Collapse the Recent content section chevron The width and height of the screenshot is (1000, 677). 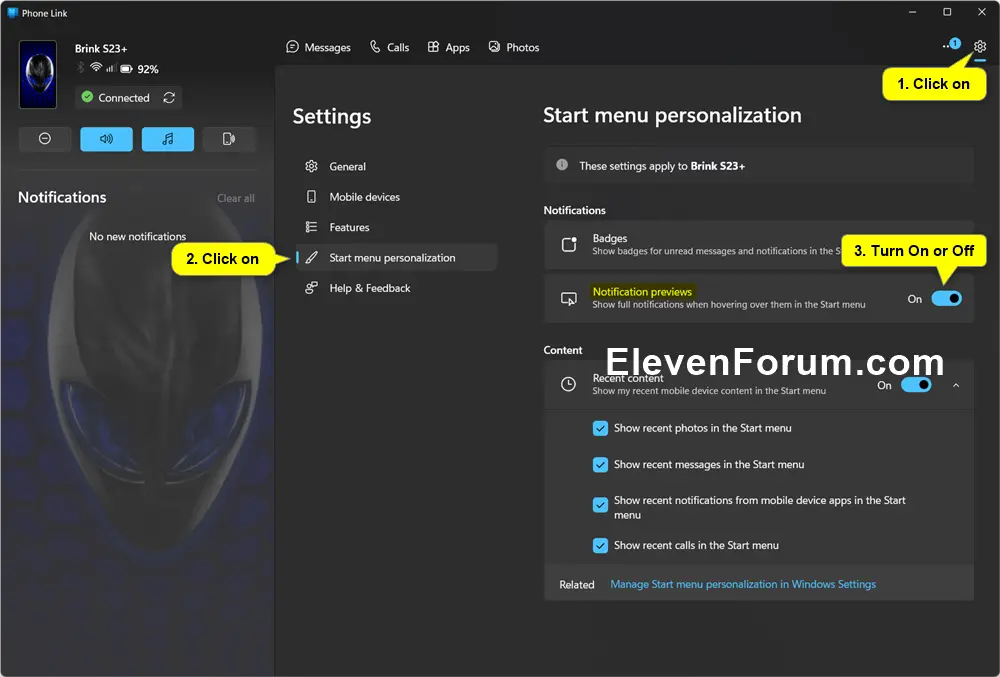(x=955, y=385)
